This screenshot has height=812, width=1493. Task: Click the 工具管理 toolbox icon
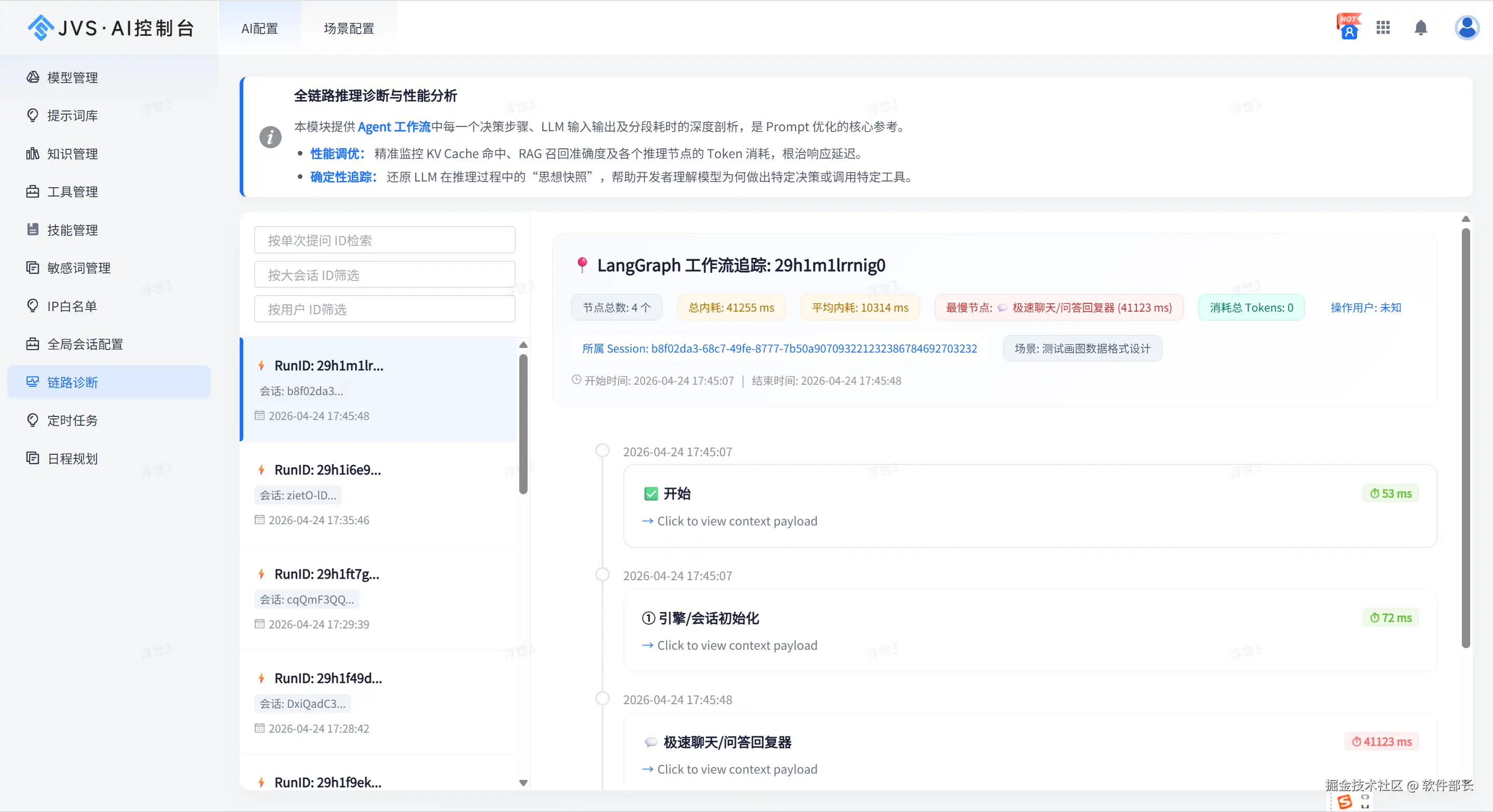coord(33,192)
